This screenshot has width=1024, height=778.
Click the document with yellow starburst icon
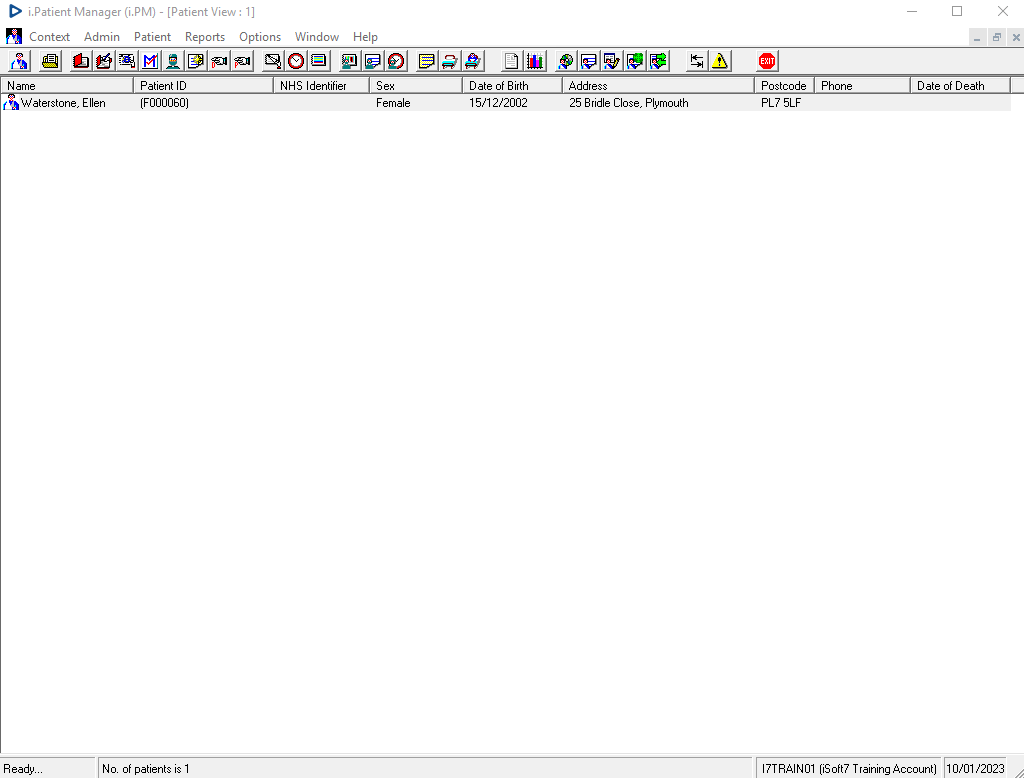pyautogui.click(x=196, y=61)
